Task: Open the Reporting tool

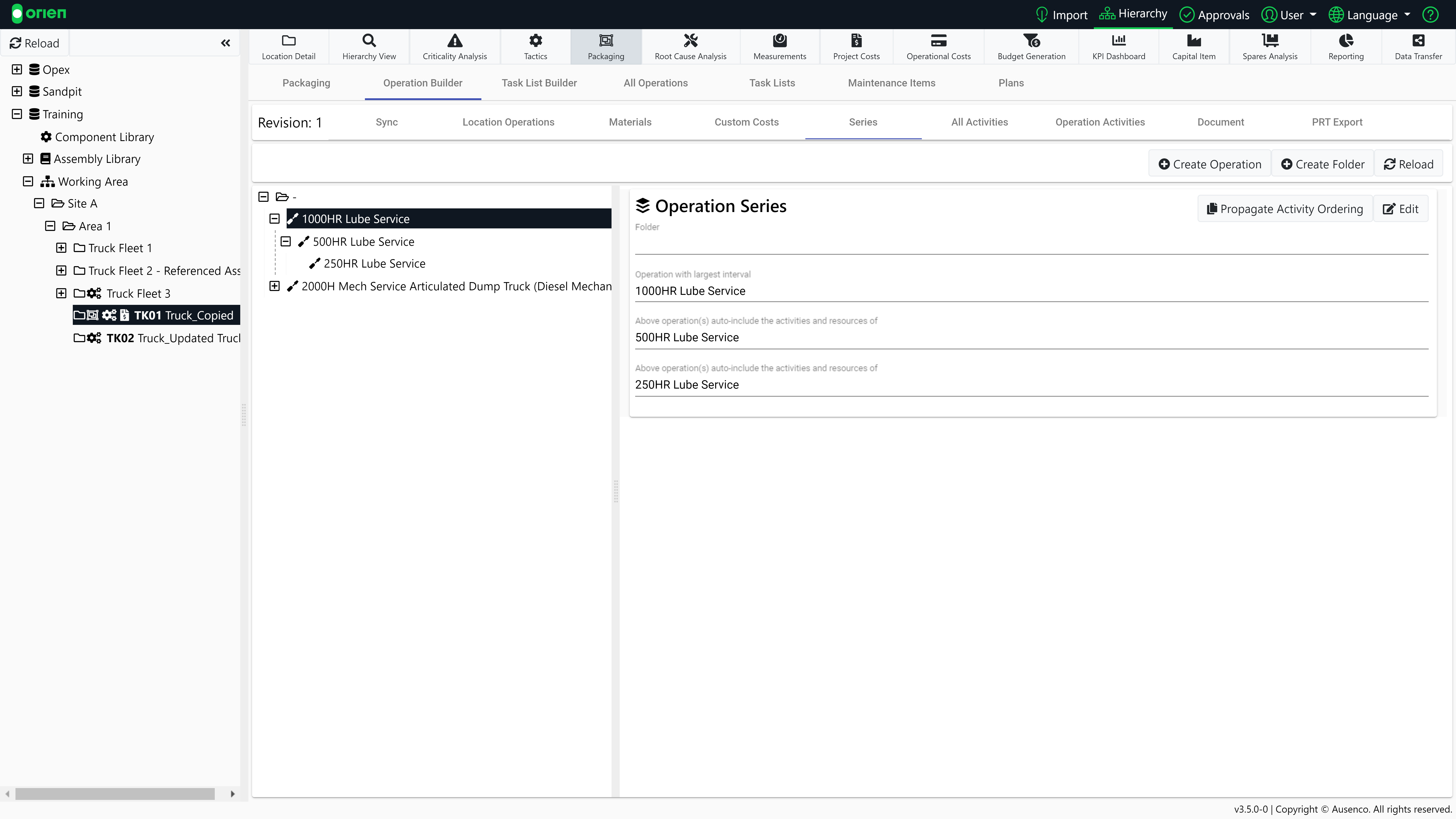Action: point(1345,46)
